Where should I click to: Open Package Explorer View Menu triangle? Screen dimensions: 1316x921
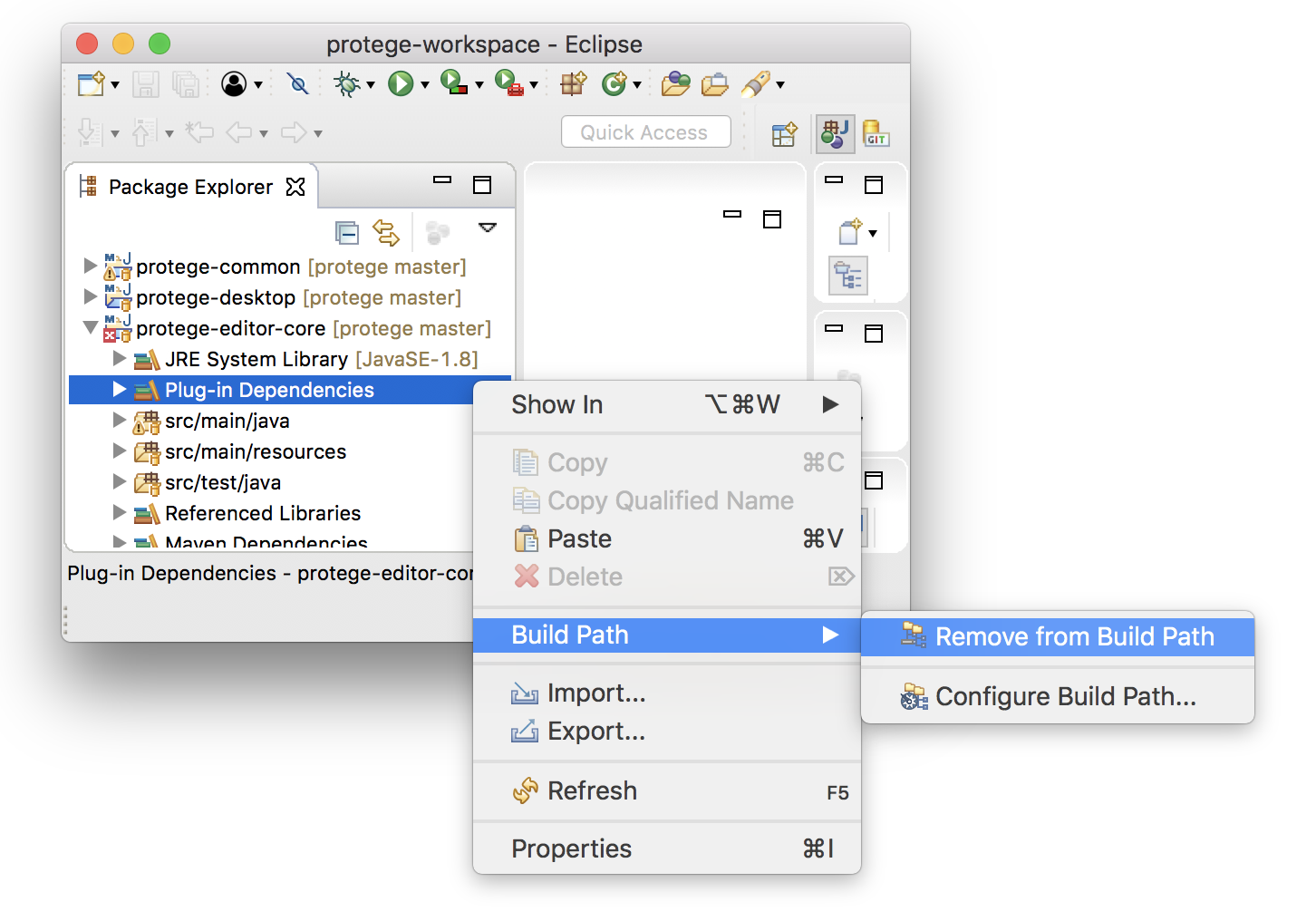click(x=488, y=228)
